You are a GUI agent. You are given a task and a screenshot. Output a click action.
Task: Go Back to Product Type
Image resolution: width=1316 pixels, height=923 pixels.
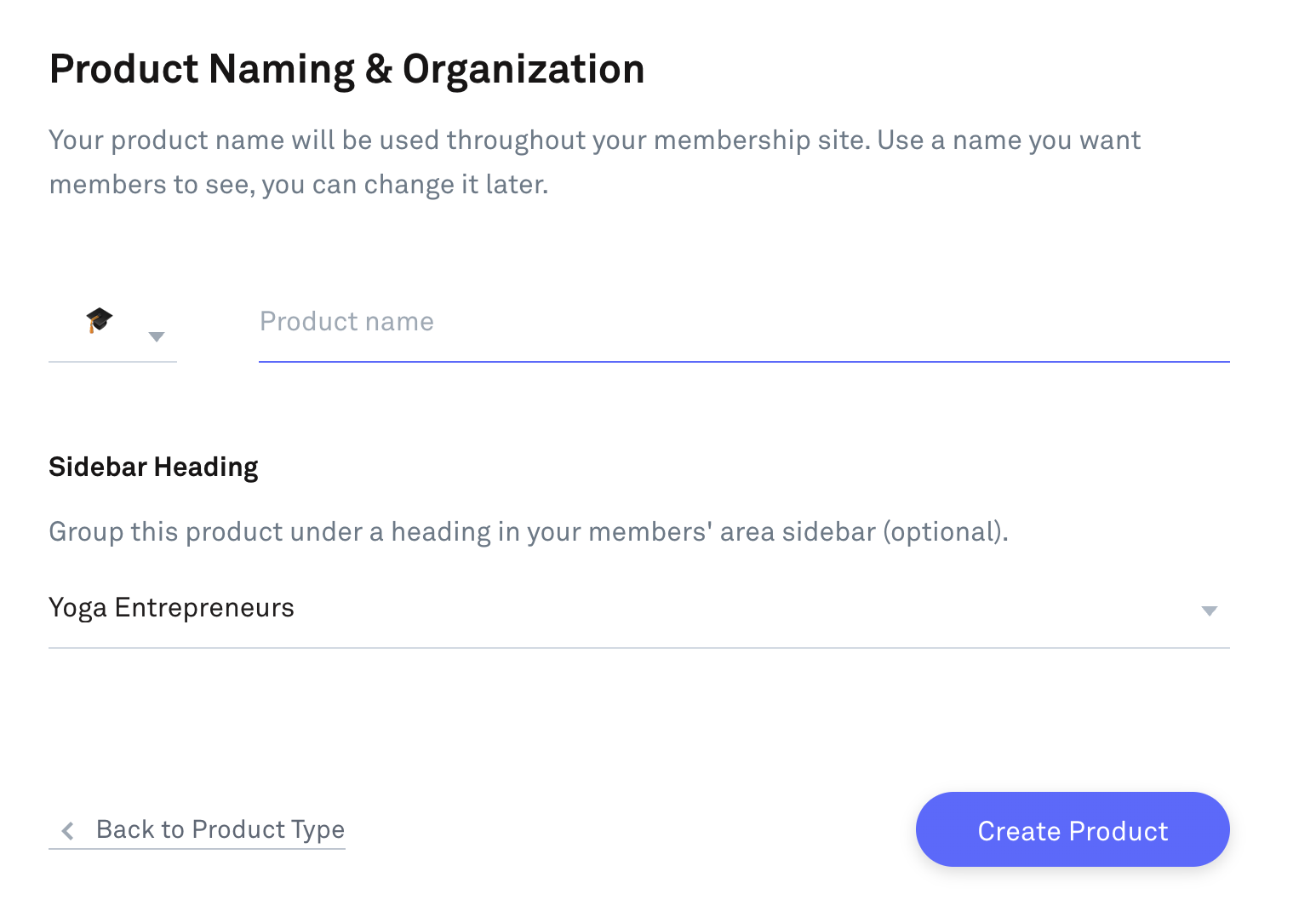click(220, 830)
